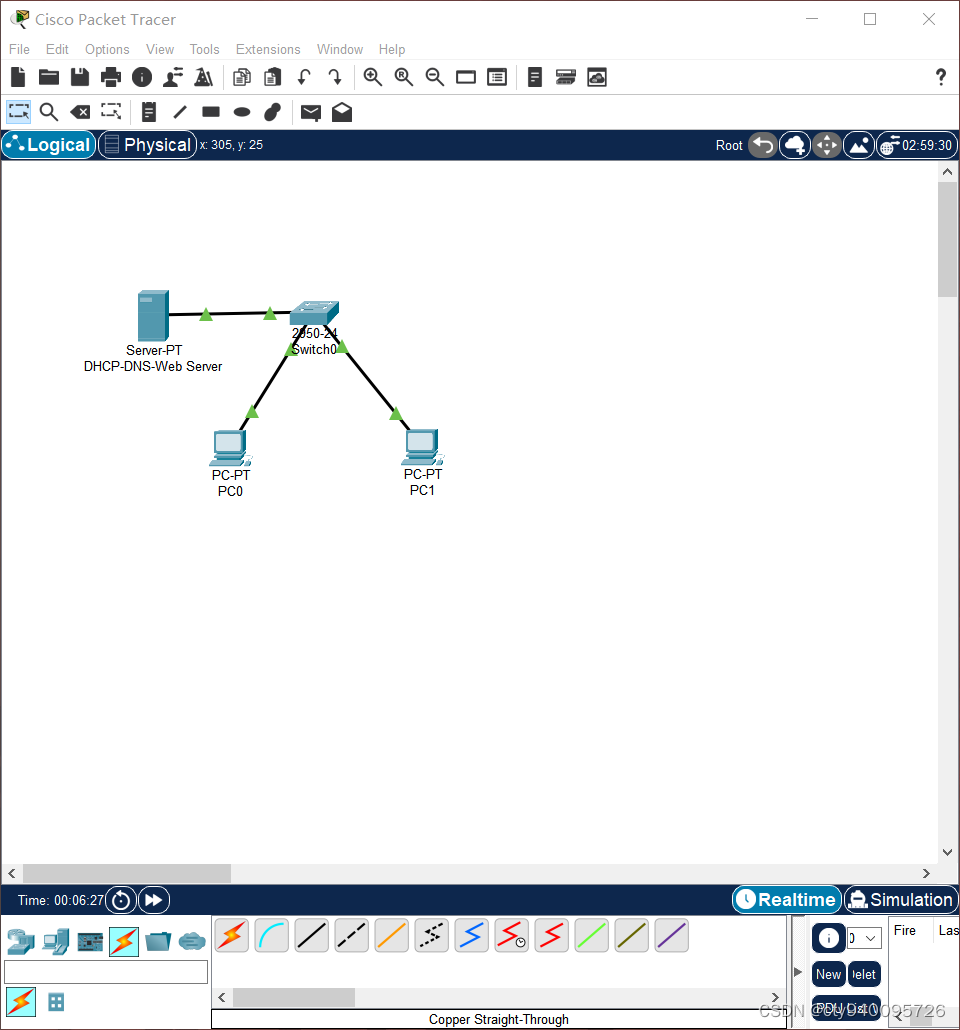Pick Automatically Choose Connection Type cable
This screenshot has height=1030, width=960.
[x=231, y=935]
